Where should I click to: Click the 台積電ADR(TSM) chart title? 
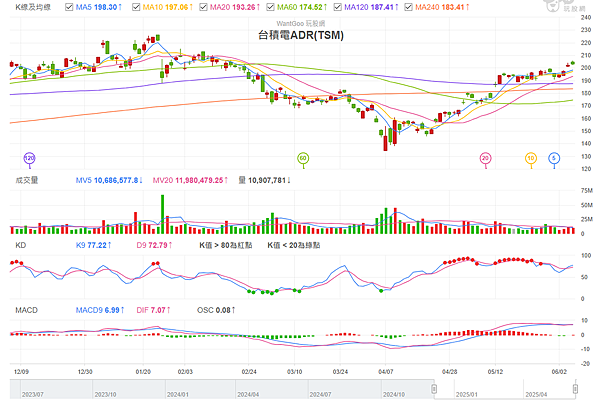(x=301, y=35)
